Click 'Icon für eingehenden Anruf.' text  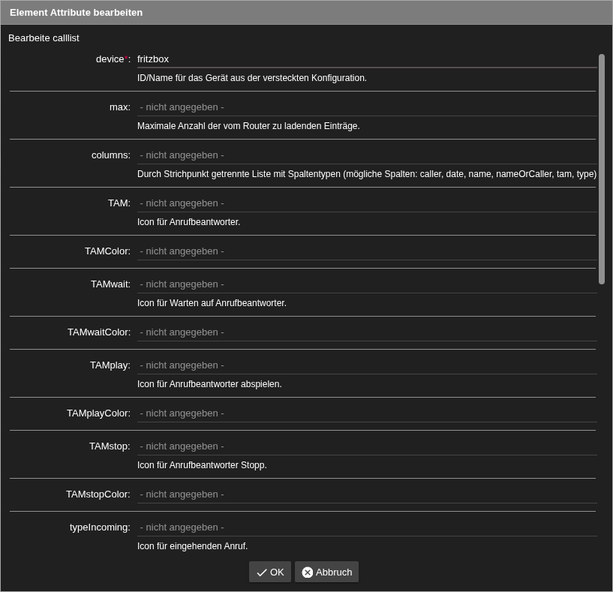pos(192,546)
